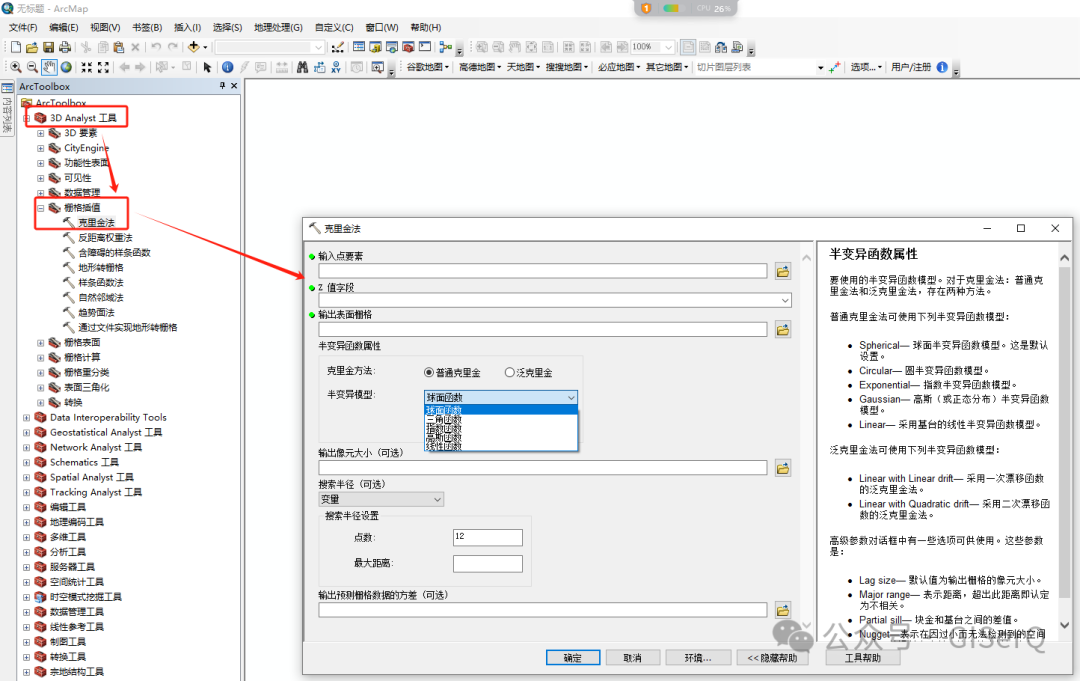Screen dimensions: 1080x681
Task: Expand the 栅格表面 toolset node
Action: [x=41, y=343]
